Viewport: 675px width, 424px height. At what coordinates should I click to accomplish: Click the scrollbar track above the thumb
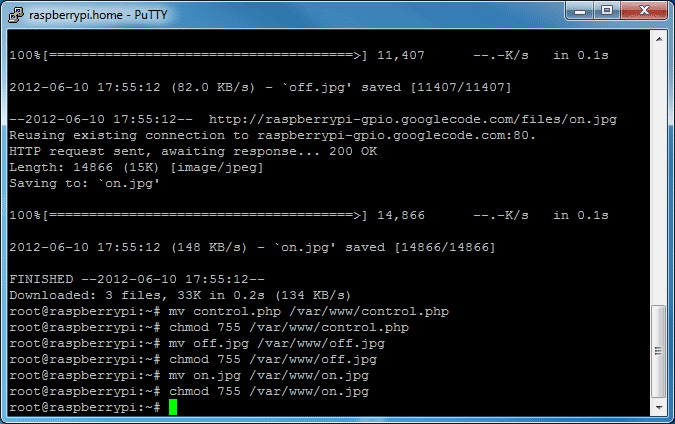(x=658, y=170)
